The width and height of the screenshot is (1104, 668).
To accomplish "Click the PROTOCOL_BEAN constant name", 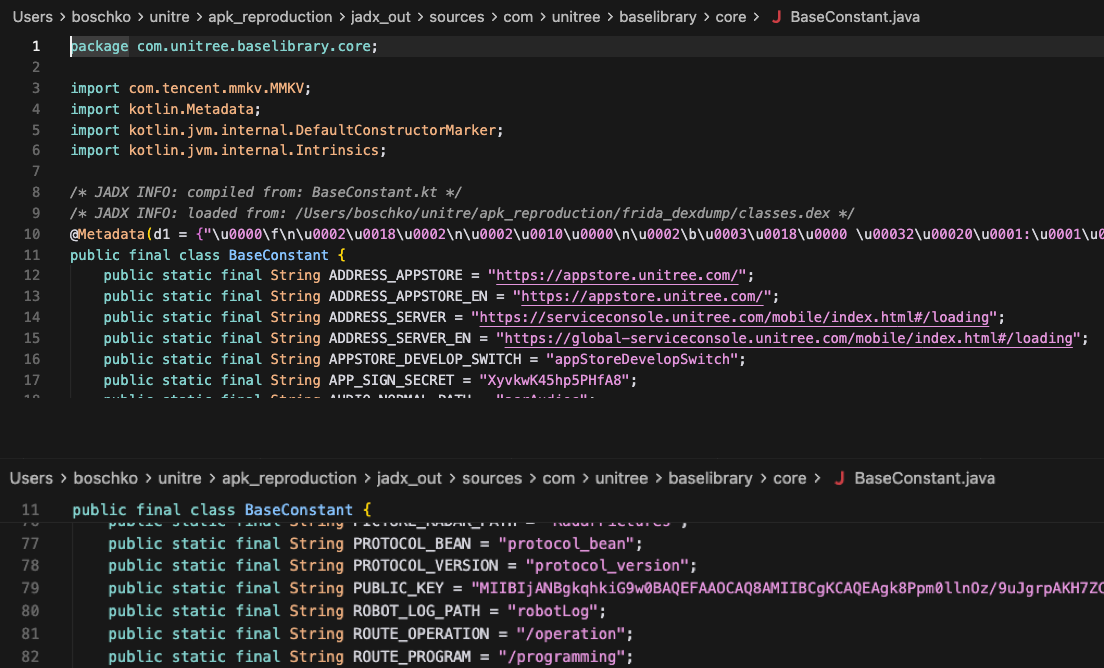I will click(x=412, y=544).
